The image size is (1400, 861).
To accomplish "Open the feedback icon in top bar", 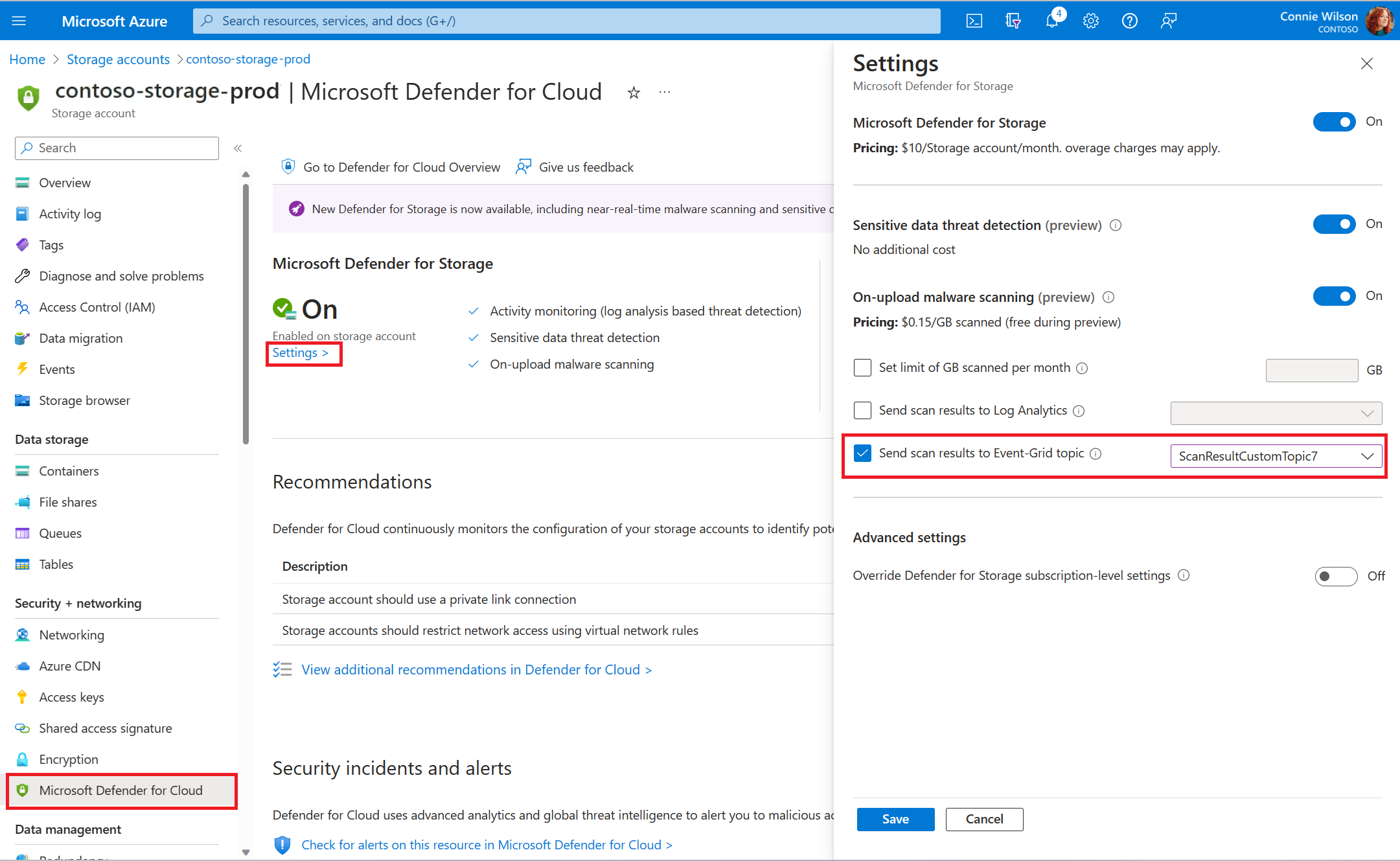I will (1169, 21).
